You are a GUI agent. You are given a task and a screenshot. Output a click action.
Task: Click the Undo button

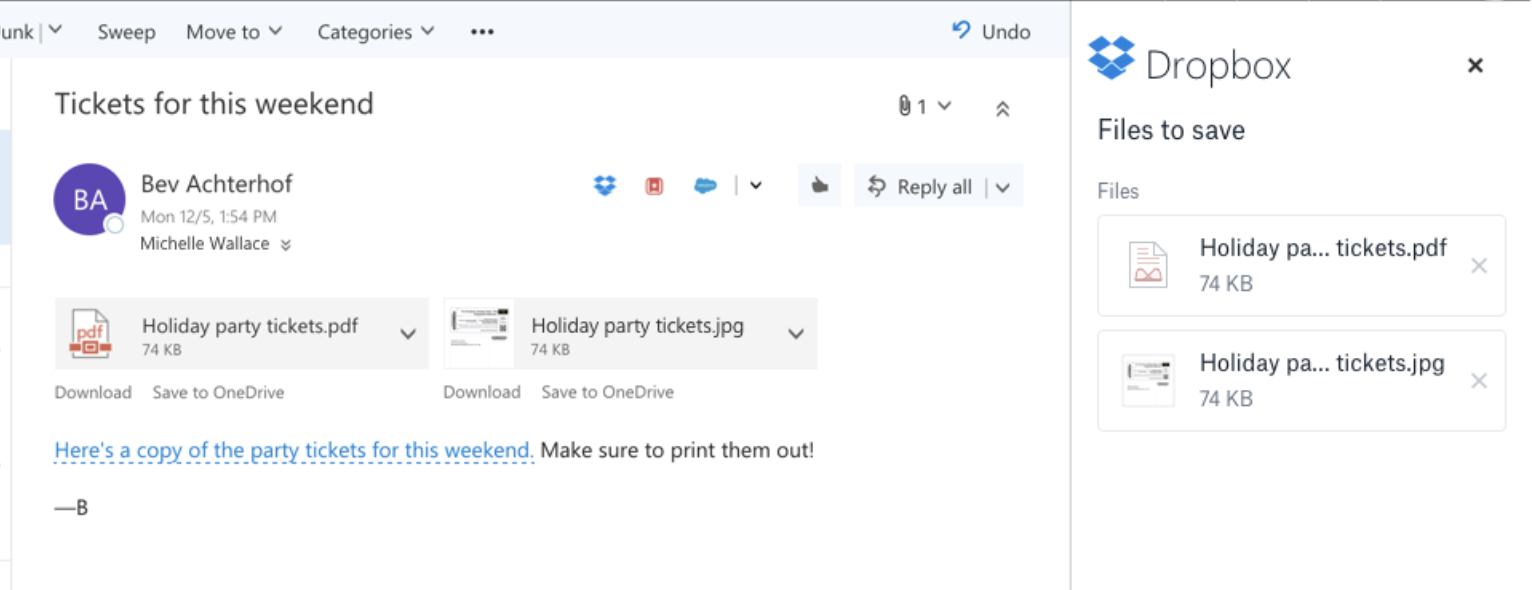click(x=991, y=32)
